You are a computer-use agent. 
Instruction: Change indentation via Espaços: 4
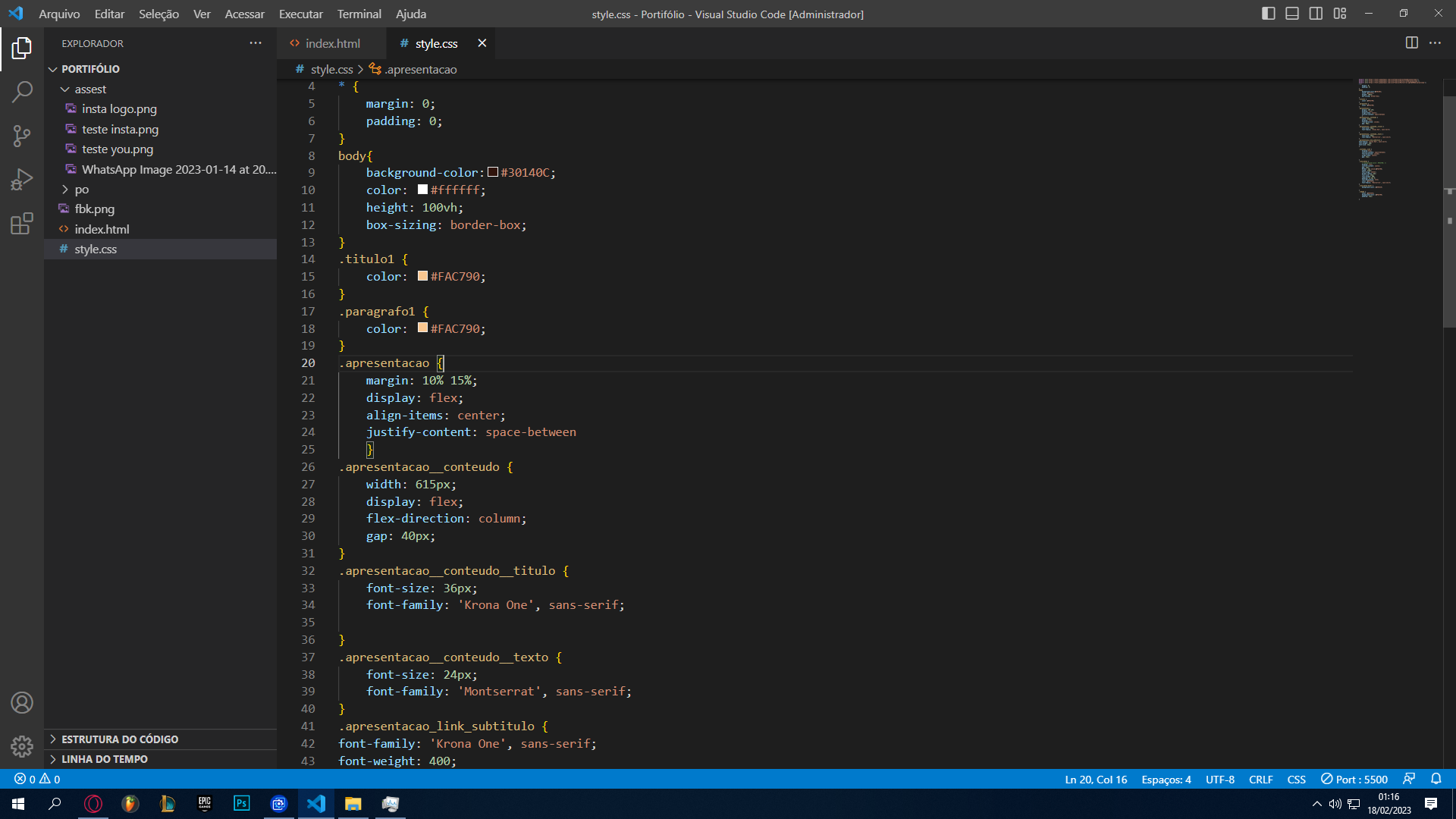(x=1166, y=780)
